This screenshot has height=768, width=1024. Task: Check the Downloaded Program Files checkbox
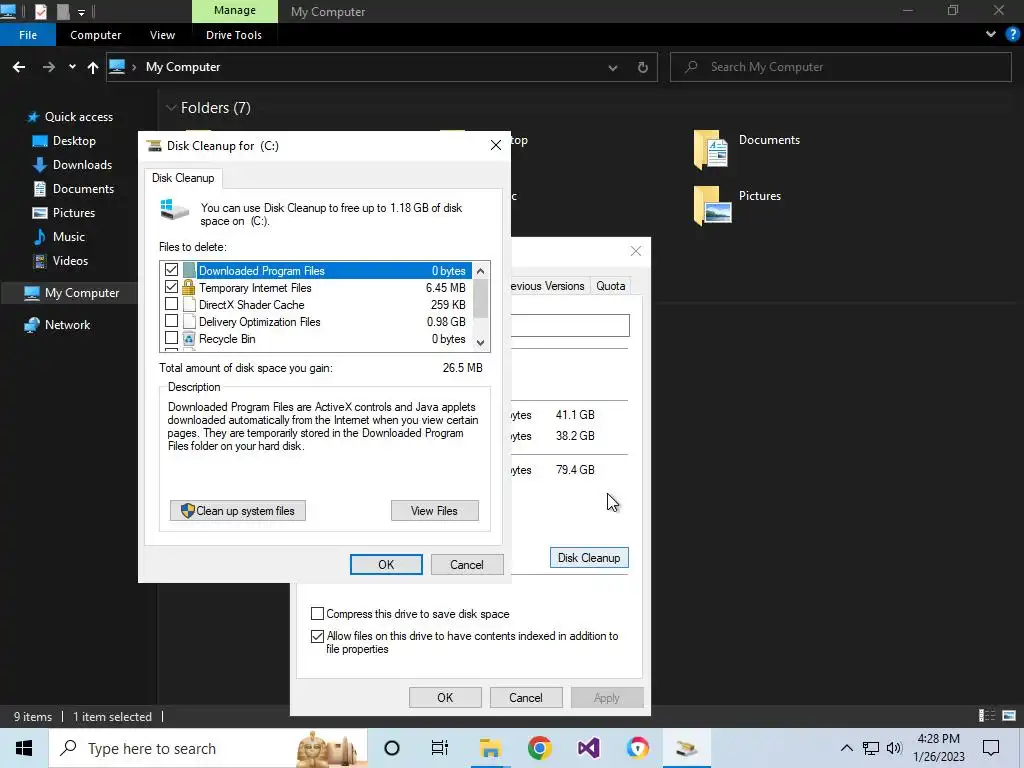[171, 270]
